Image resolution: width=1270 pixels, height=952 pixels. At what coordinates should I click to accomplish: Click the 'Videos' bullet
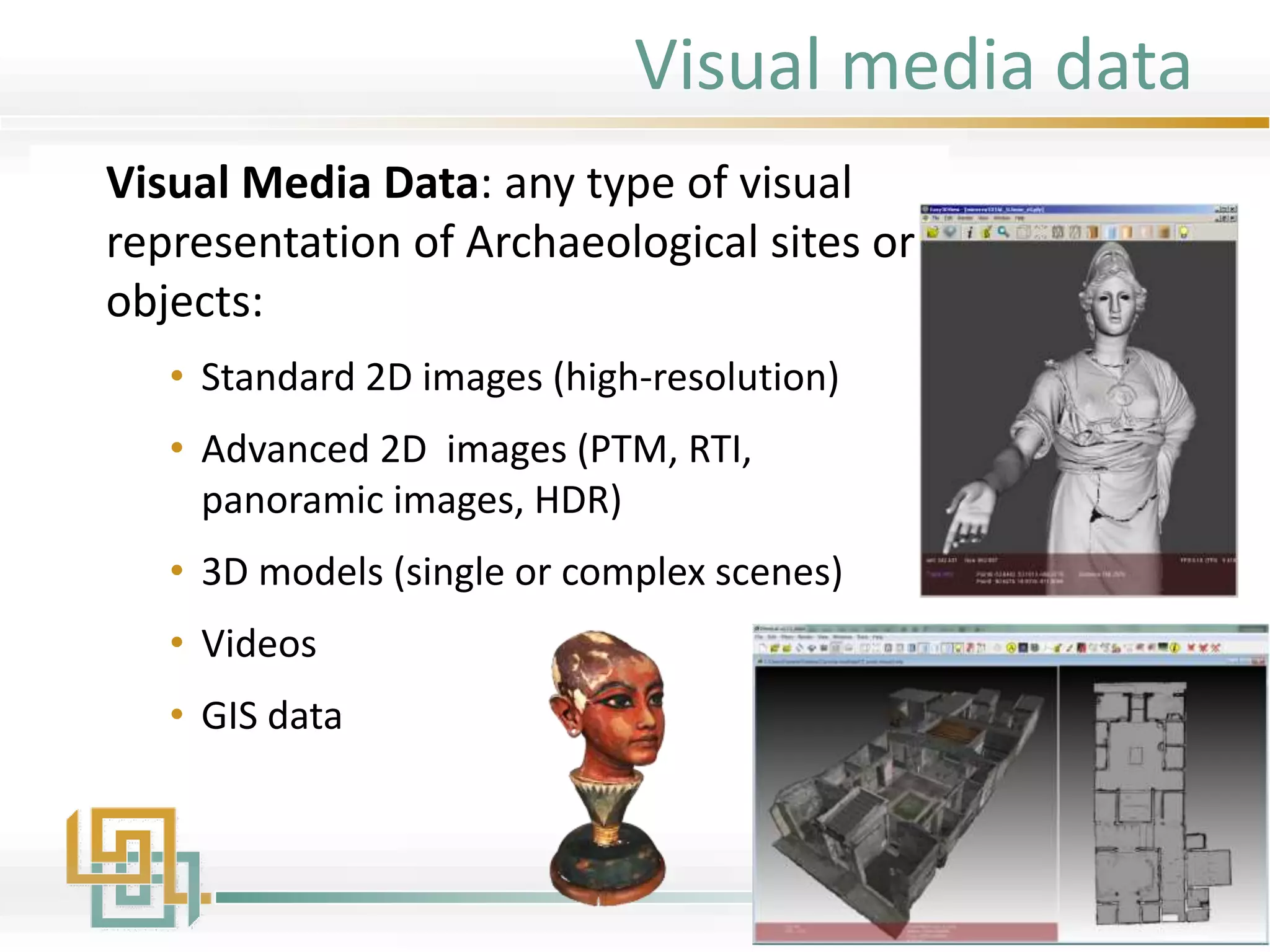tap(259, 644)
